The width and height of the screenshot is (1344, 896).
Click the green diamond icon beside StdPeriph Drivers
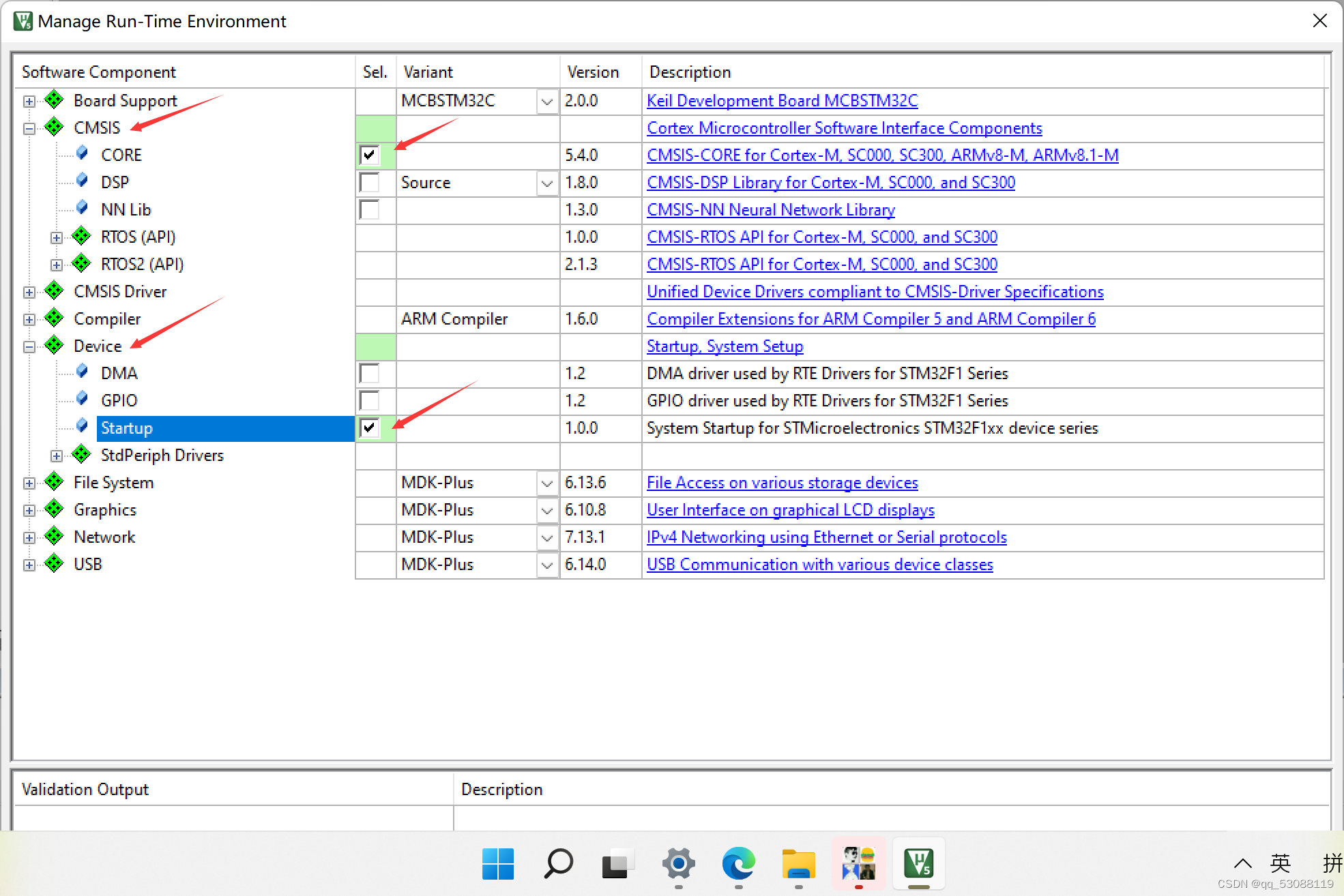81,454
